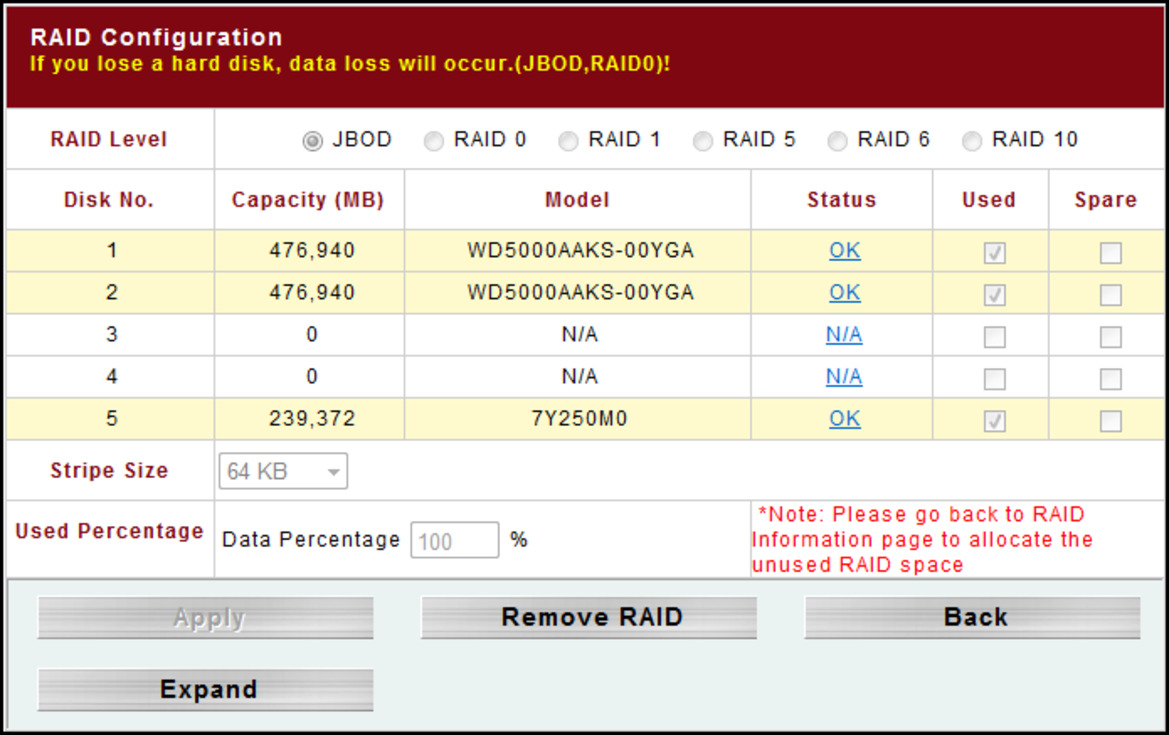The height and width of the screenshot is (735, 1169).
Task: Enable the Spare checkbox for disk 1
Action: click(x=1110, y=254)
